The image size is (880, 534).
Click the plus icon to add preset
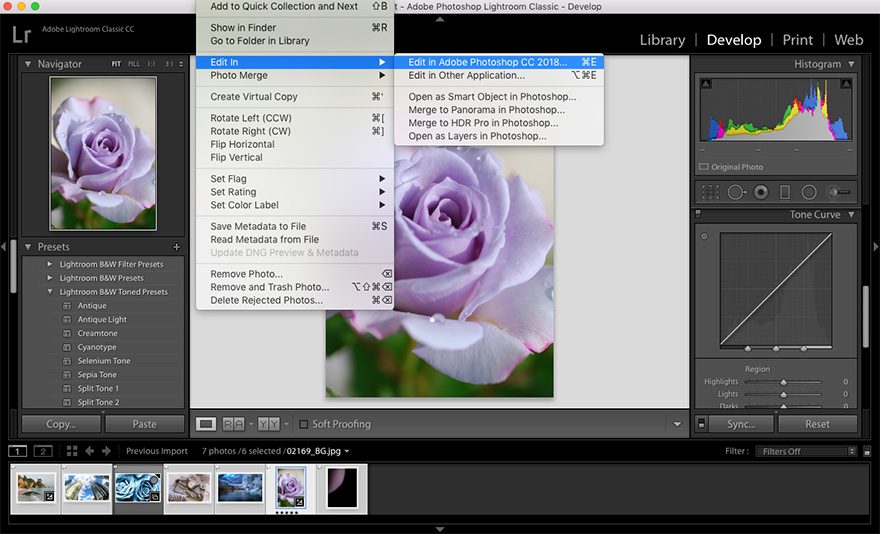tap(177, 247)
